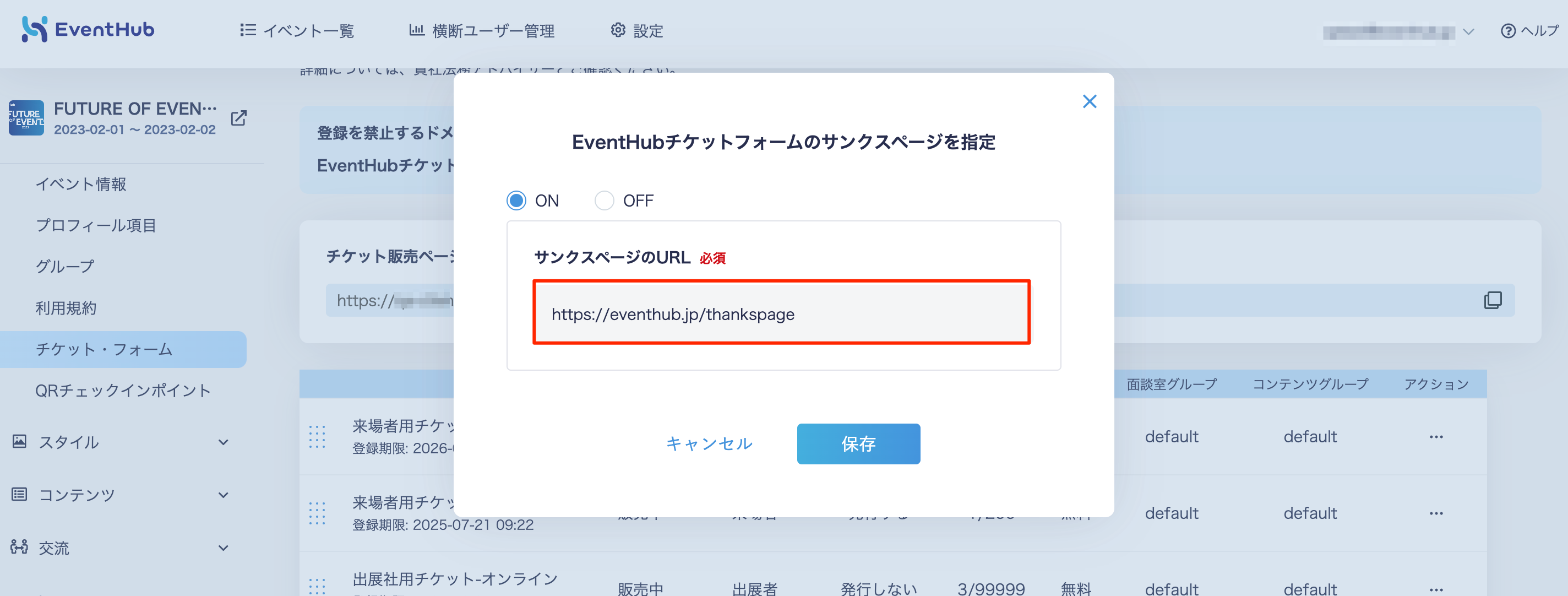Screen dimensions: 1568x596
Task: Select the ON radio button
Action: [516, 201]
